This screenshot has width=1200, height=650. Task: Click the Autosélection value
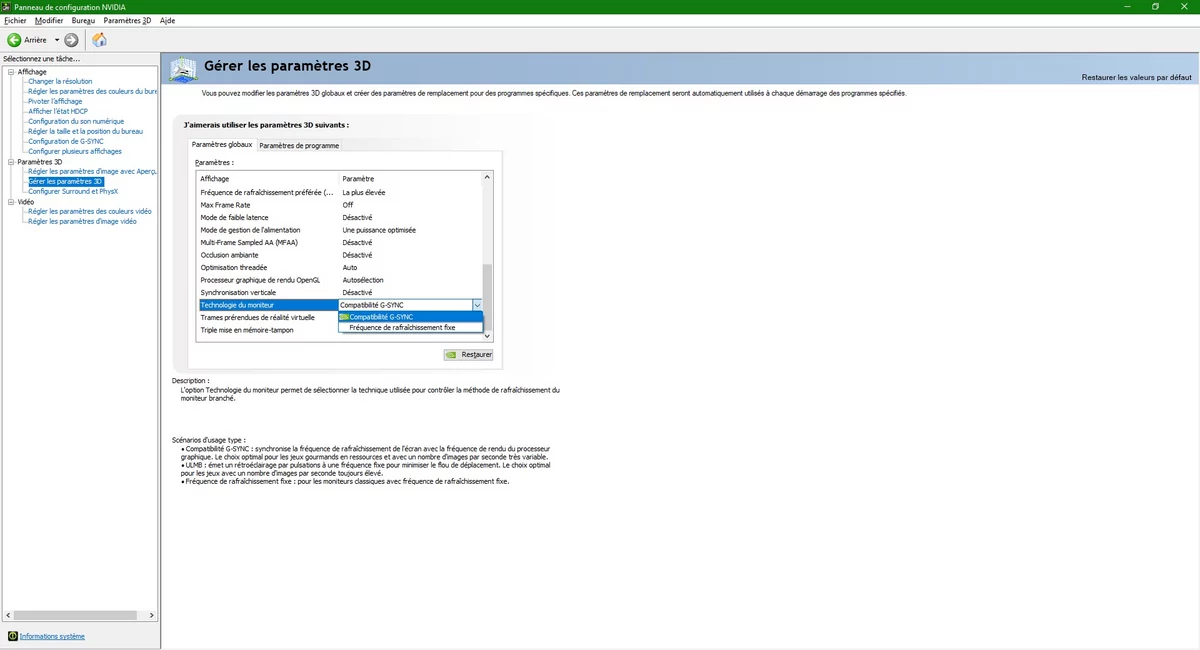(363, 280)
